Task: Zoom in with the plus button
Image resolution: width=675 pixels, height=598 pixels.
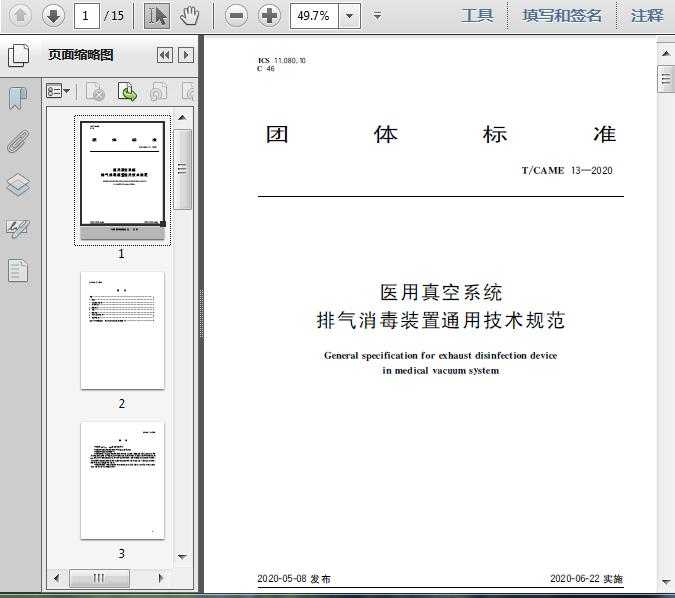Action: tap(269, 15)
